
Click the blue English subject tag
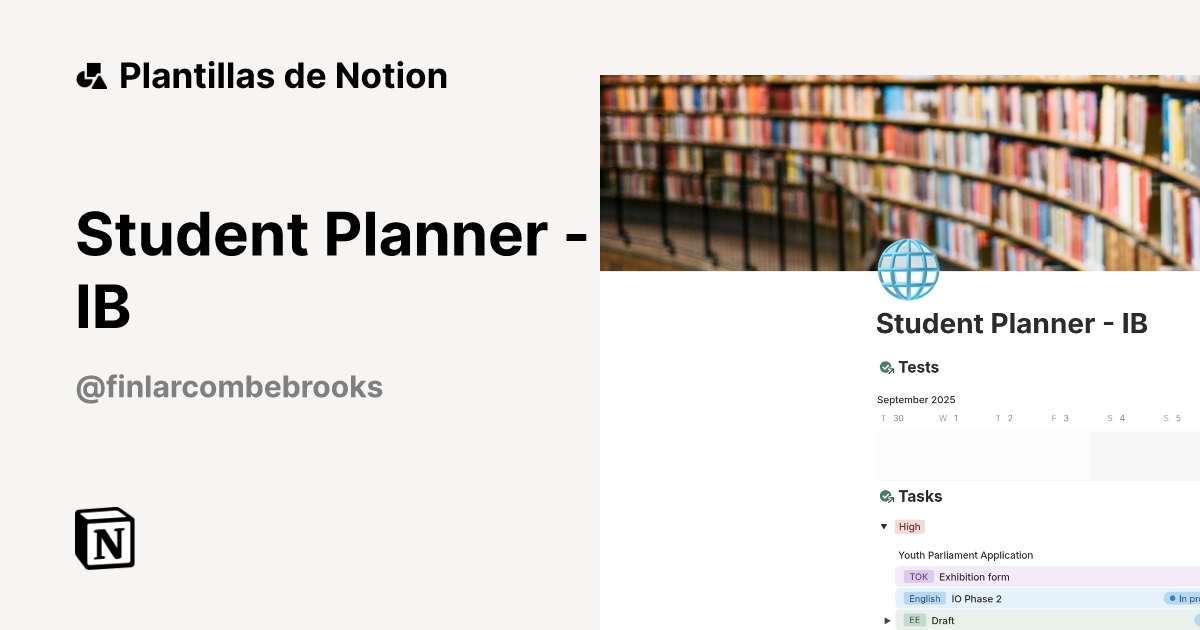923,598
